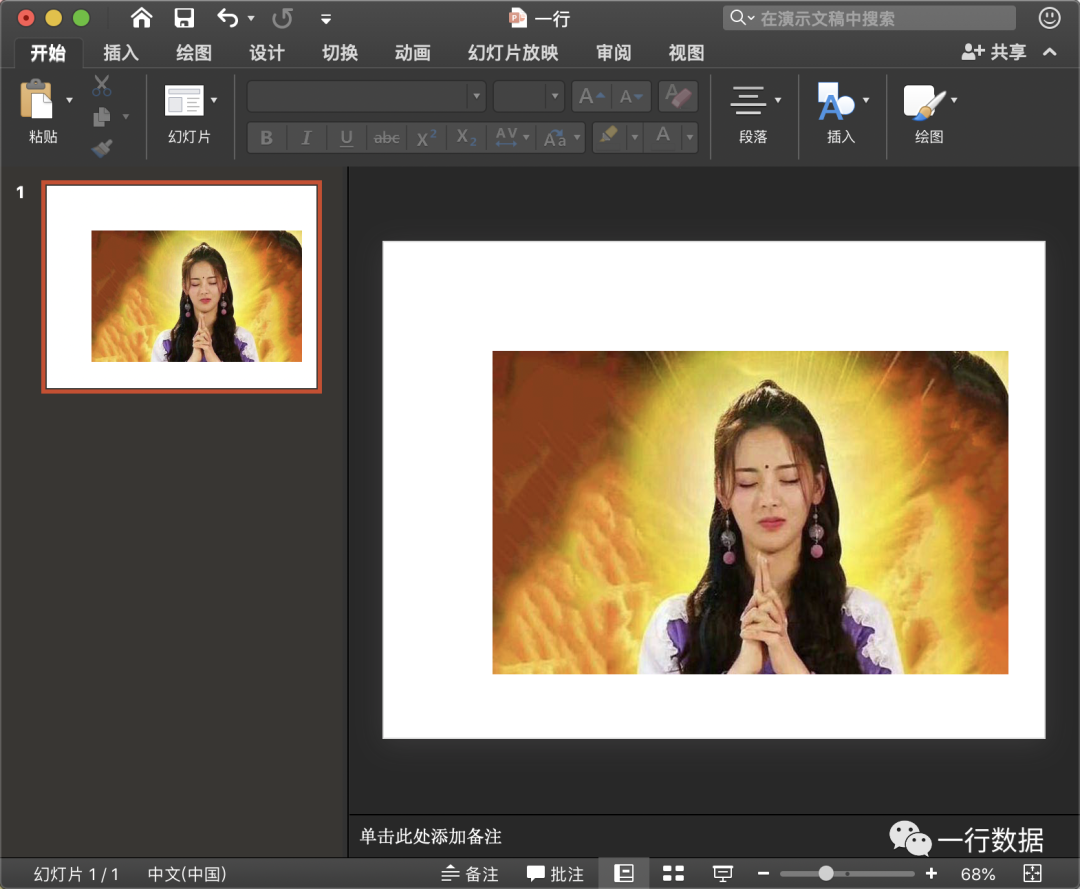
Task: Click the Save icon in title bar
Action: click(x=184, y=18)
